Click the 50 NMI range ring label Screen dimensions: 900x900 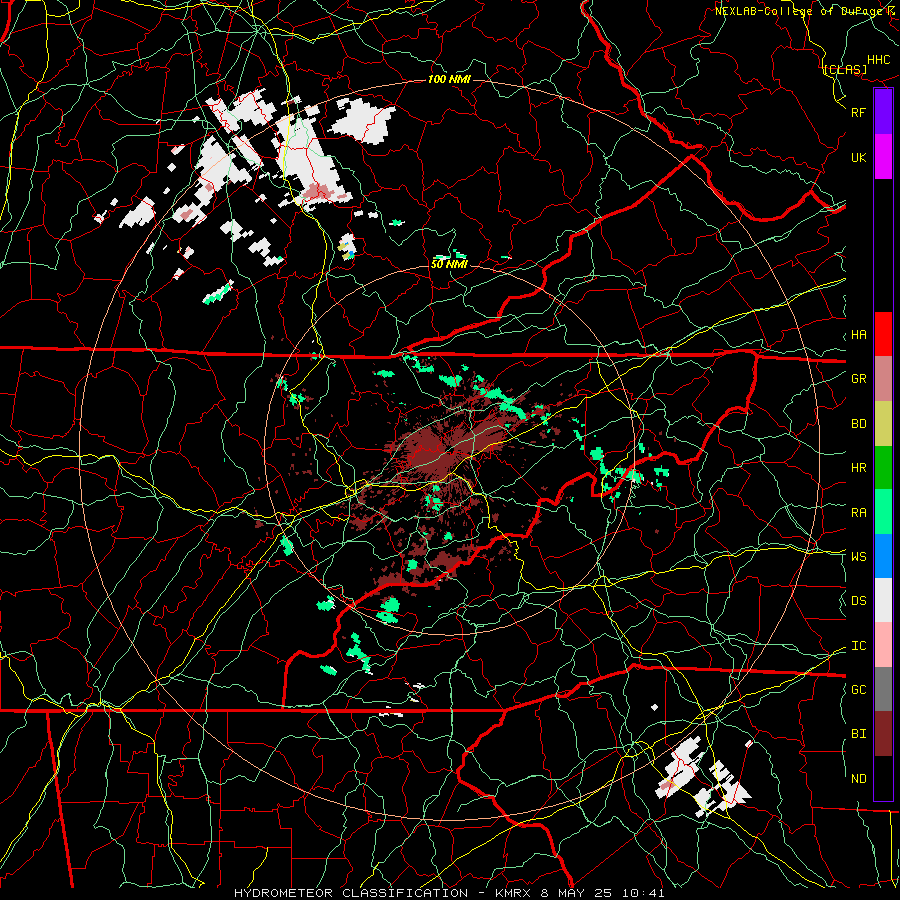pos(449,265)
